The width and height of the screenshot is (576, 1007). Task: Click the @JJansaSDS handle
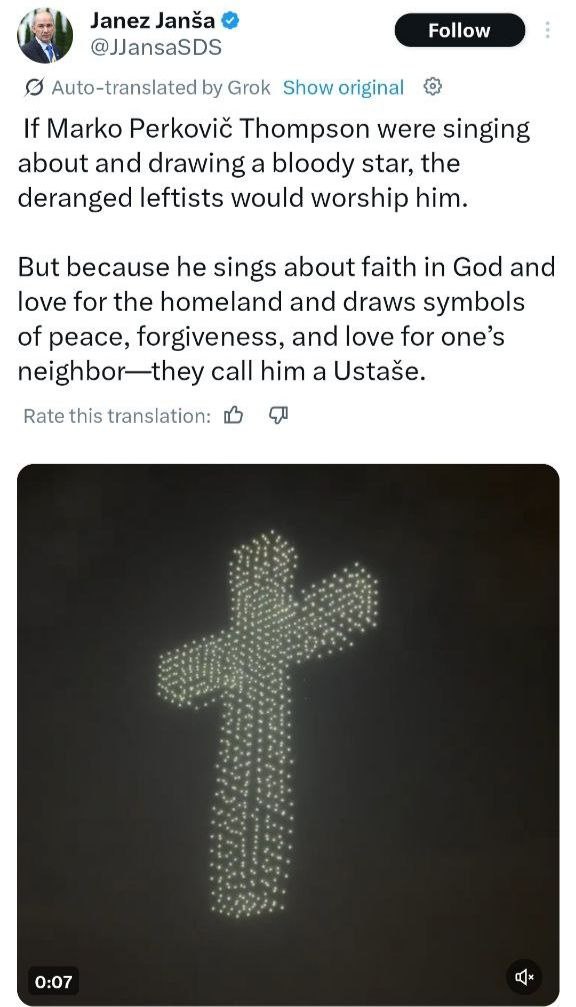click(x=155, y=47)
